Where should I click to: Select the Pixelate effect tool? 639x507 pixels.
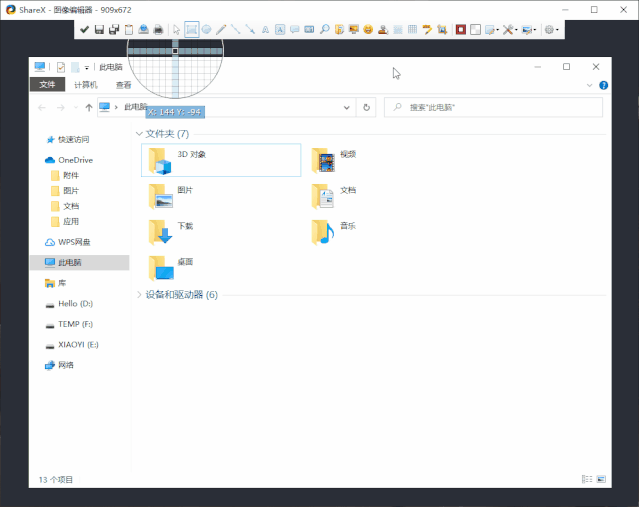(412, 29)
